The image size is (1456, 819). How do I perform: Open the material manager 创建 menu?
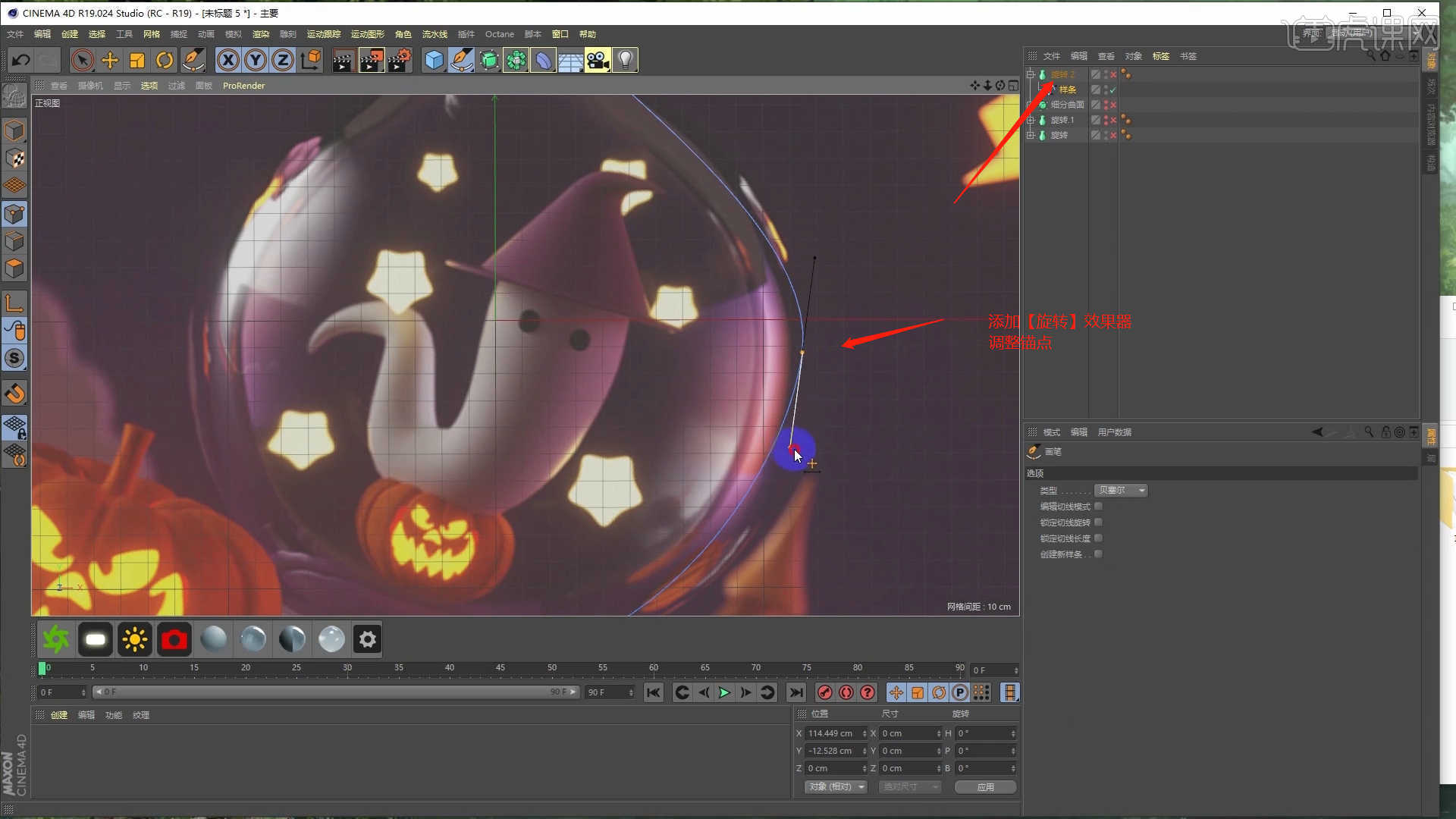pos(59,715)
